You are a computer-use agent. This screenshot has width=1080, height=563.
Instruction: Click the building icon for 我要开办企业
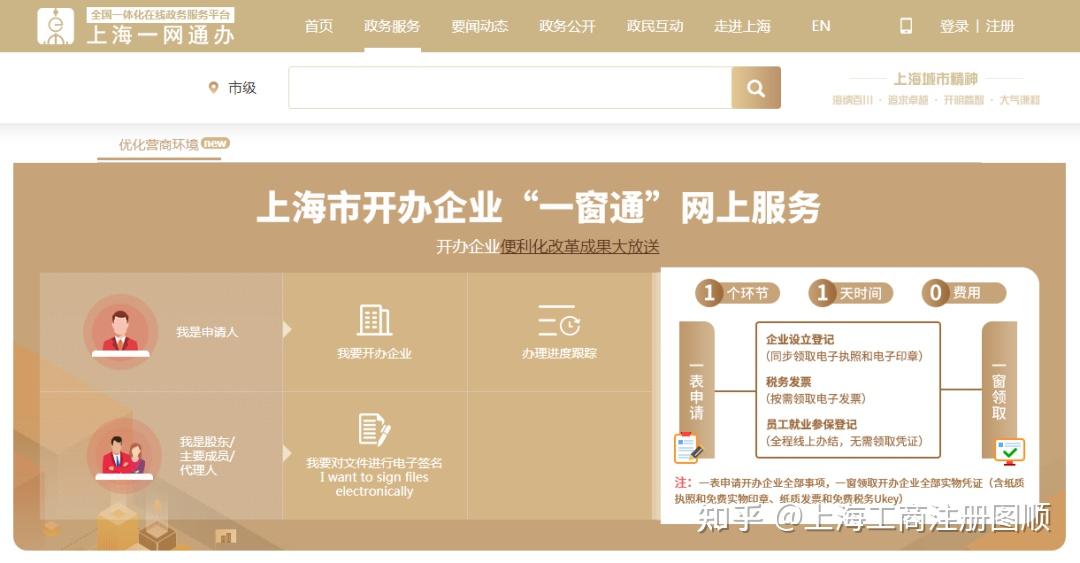[374, 320]
